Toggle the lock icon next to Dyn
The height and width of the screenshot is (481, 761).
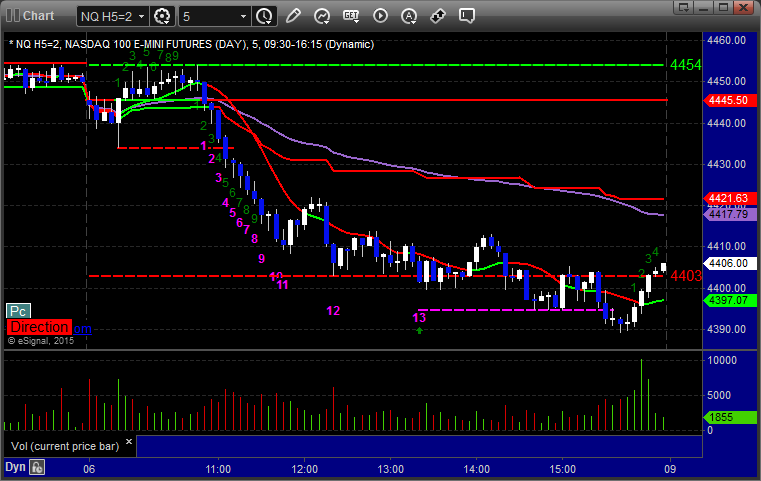(x=37, y=467)
